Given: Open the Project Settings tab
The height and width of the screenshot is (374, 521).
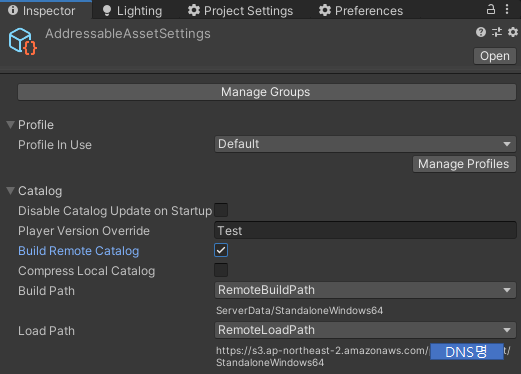Looking at the screenshot, I should click(x=240, y=11).
